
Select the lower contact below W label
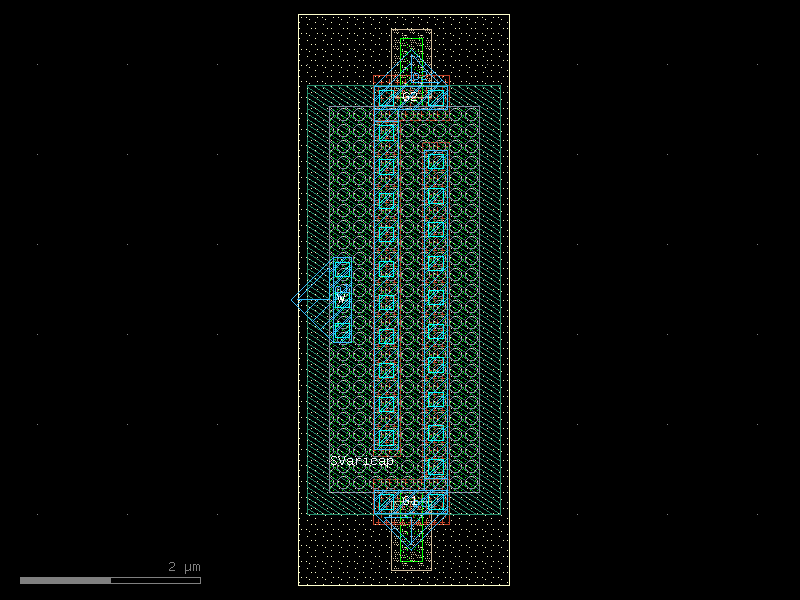(342, 328)
